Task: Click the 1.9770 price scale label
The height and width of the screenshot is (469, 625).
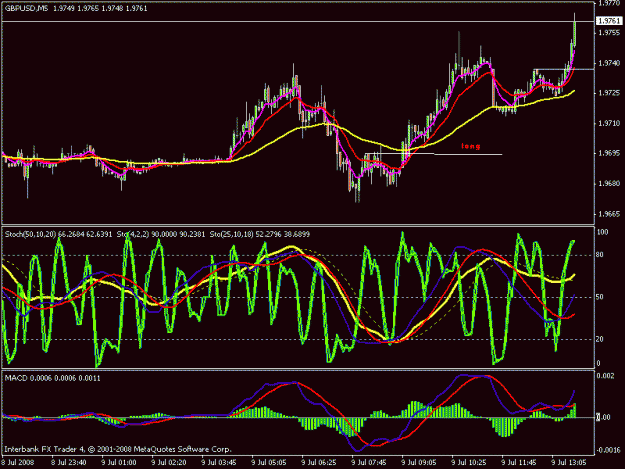Action: (x=610, y=3)
